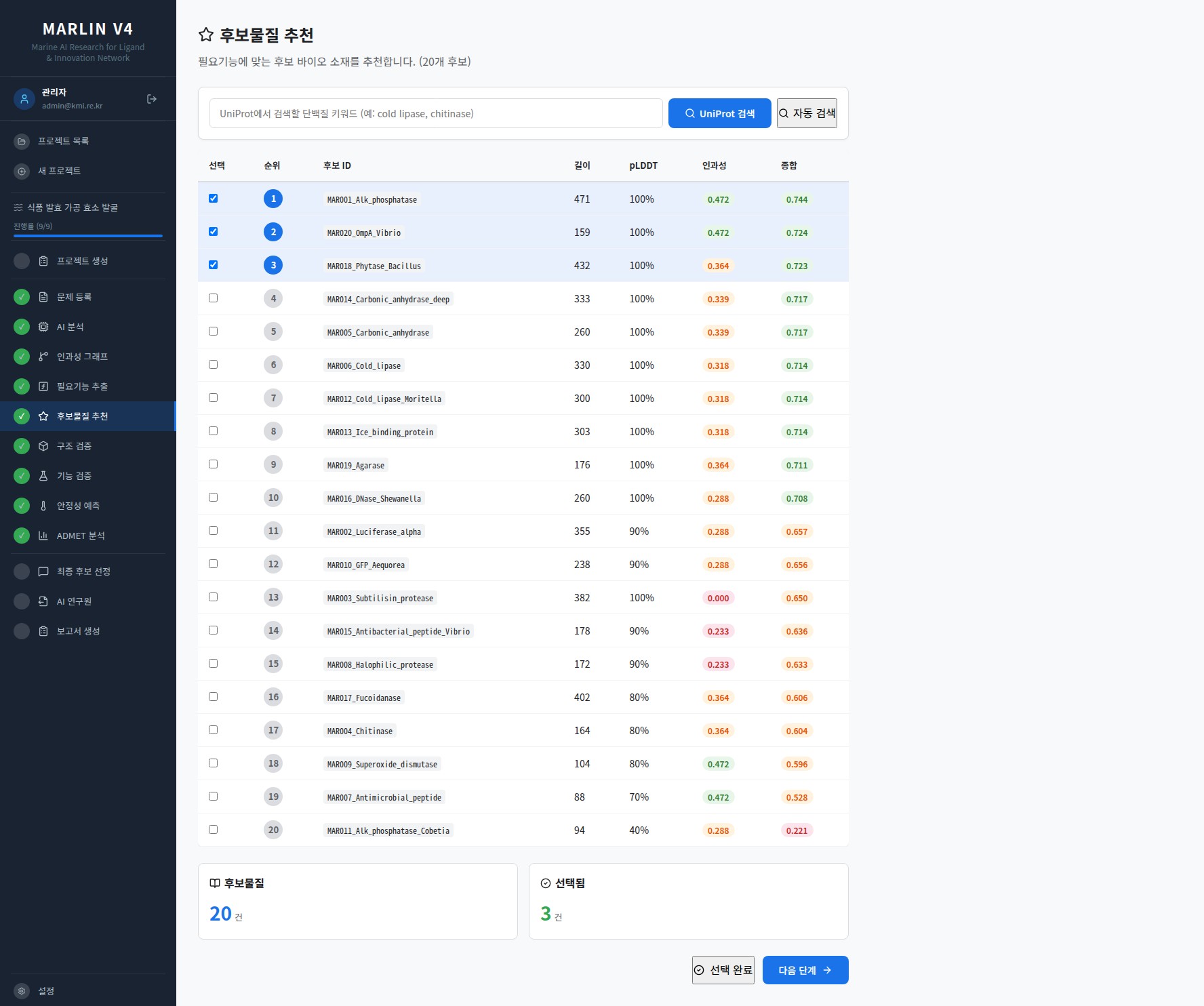The width and height of the screenshot is (1204, 1006).
Task: Open the ADMET 분석 chart icon
Action: click(x=43, y=536)
